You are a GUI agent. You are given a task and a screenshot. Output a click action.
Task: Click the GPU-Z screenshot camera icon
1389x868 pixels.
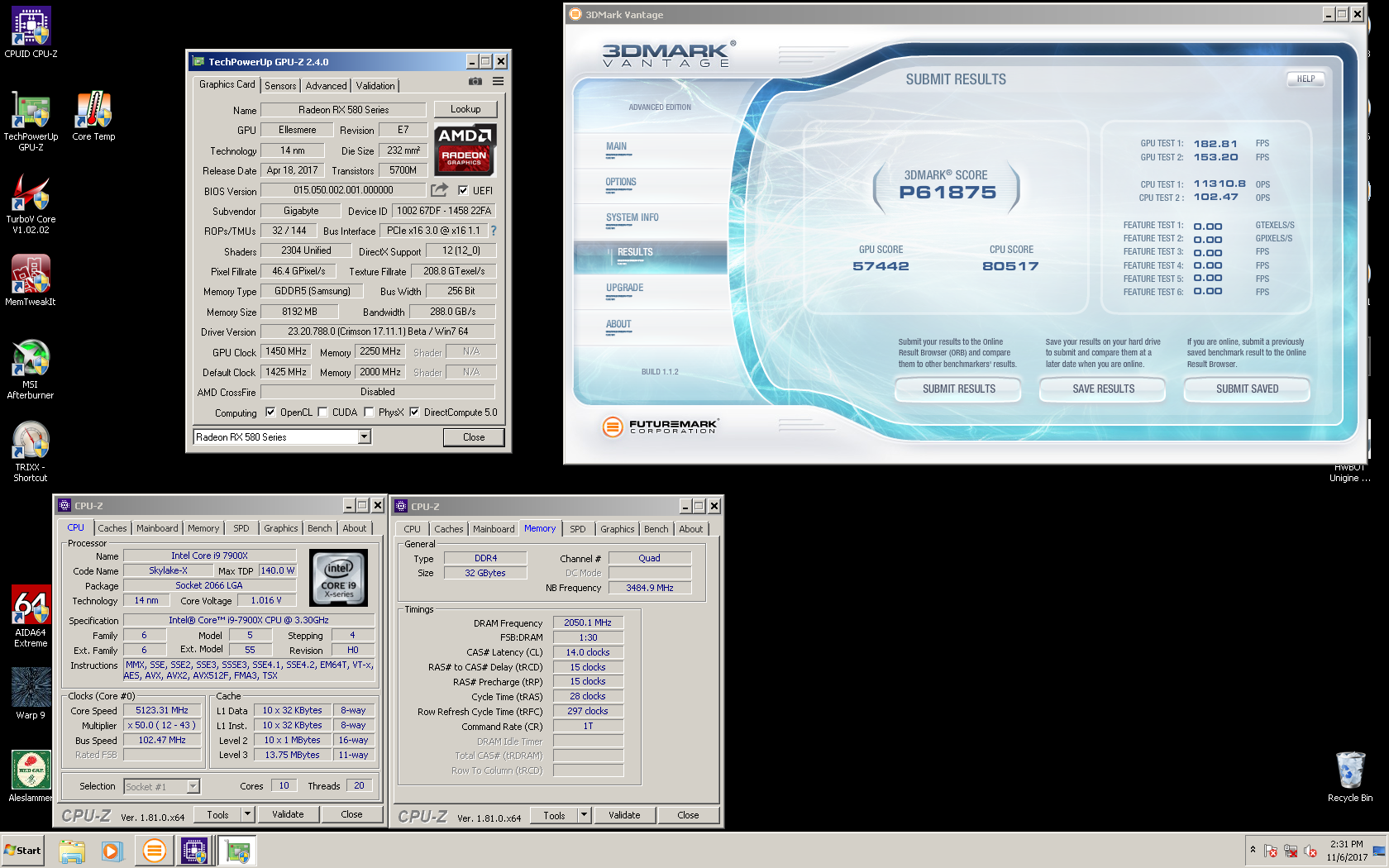click(x=475, y=81)
